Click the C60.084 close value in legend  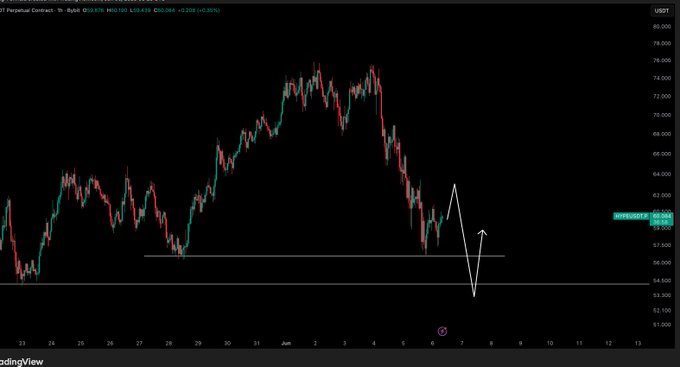[164, 10]
